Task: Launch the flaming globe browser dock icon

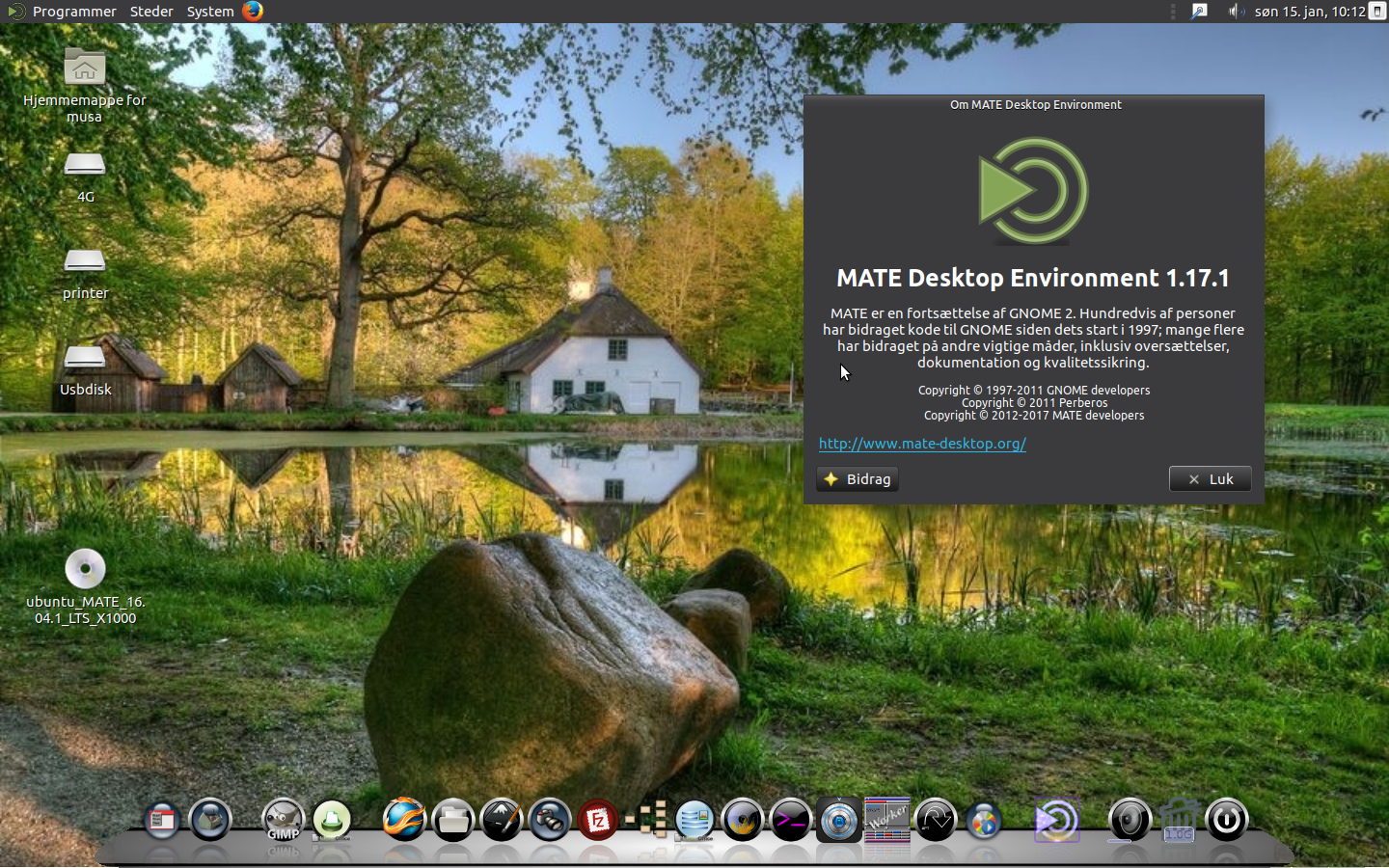Action: (403, 821)
